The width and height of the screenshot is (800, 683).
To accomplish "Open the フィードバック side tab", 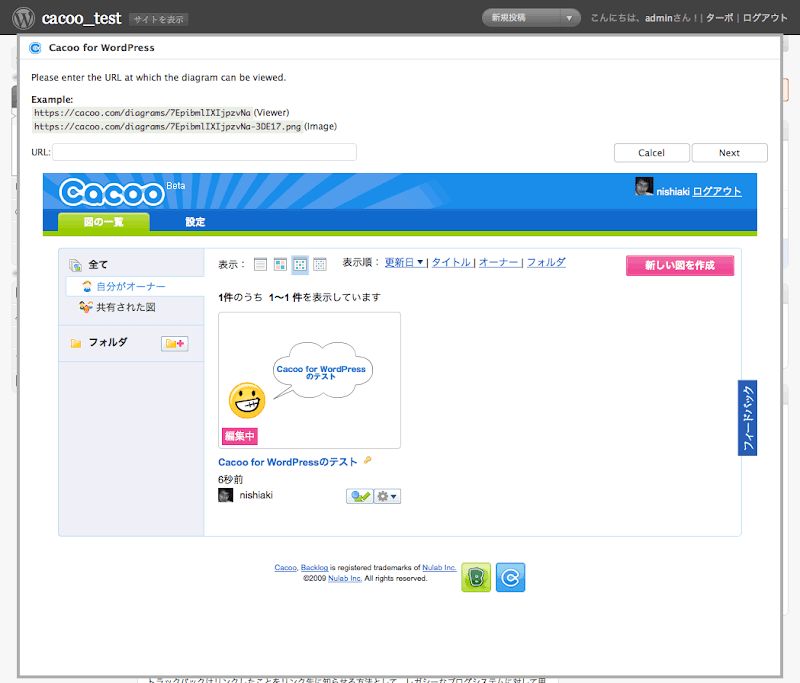I will 747,418.
